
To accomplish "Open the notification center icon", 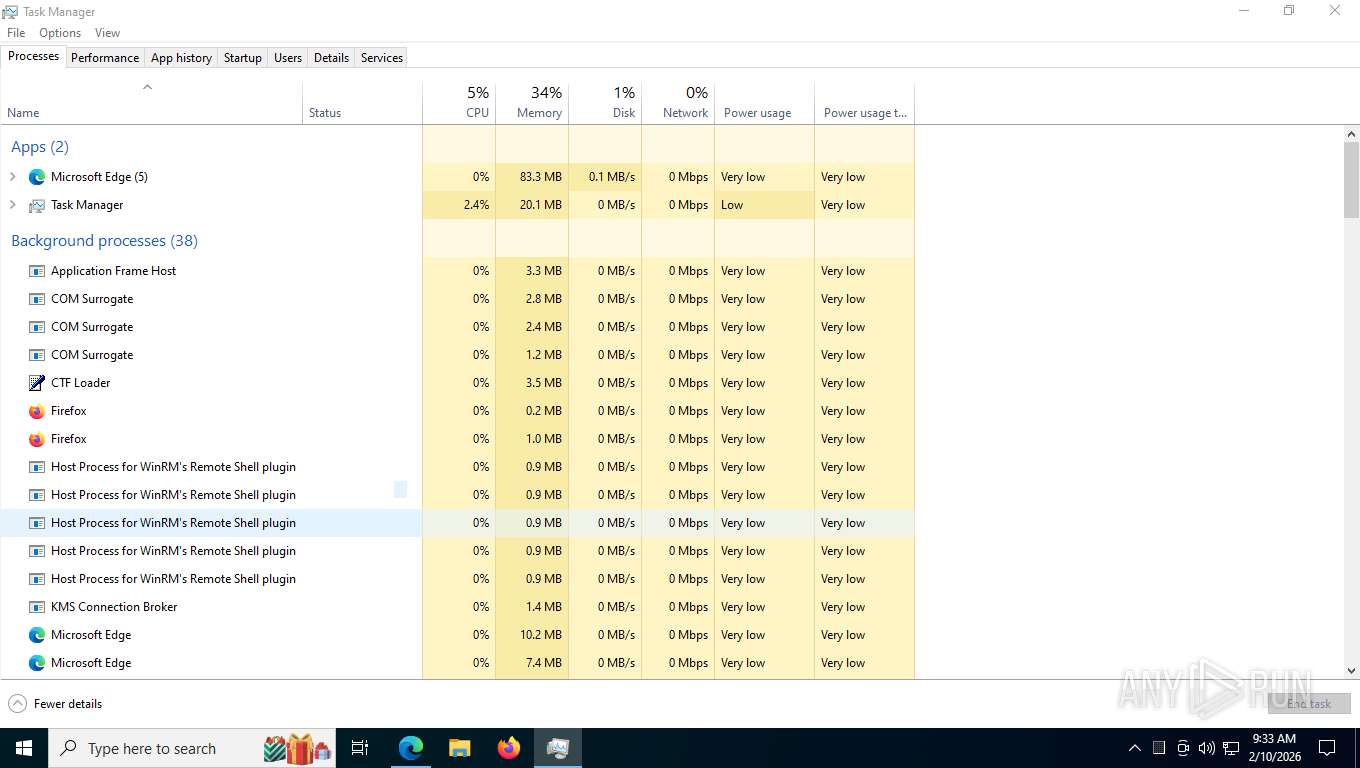I will click(1327, 748).
